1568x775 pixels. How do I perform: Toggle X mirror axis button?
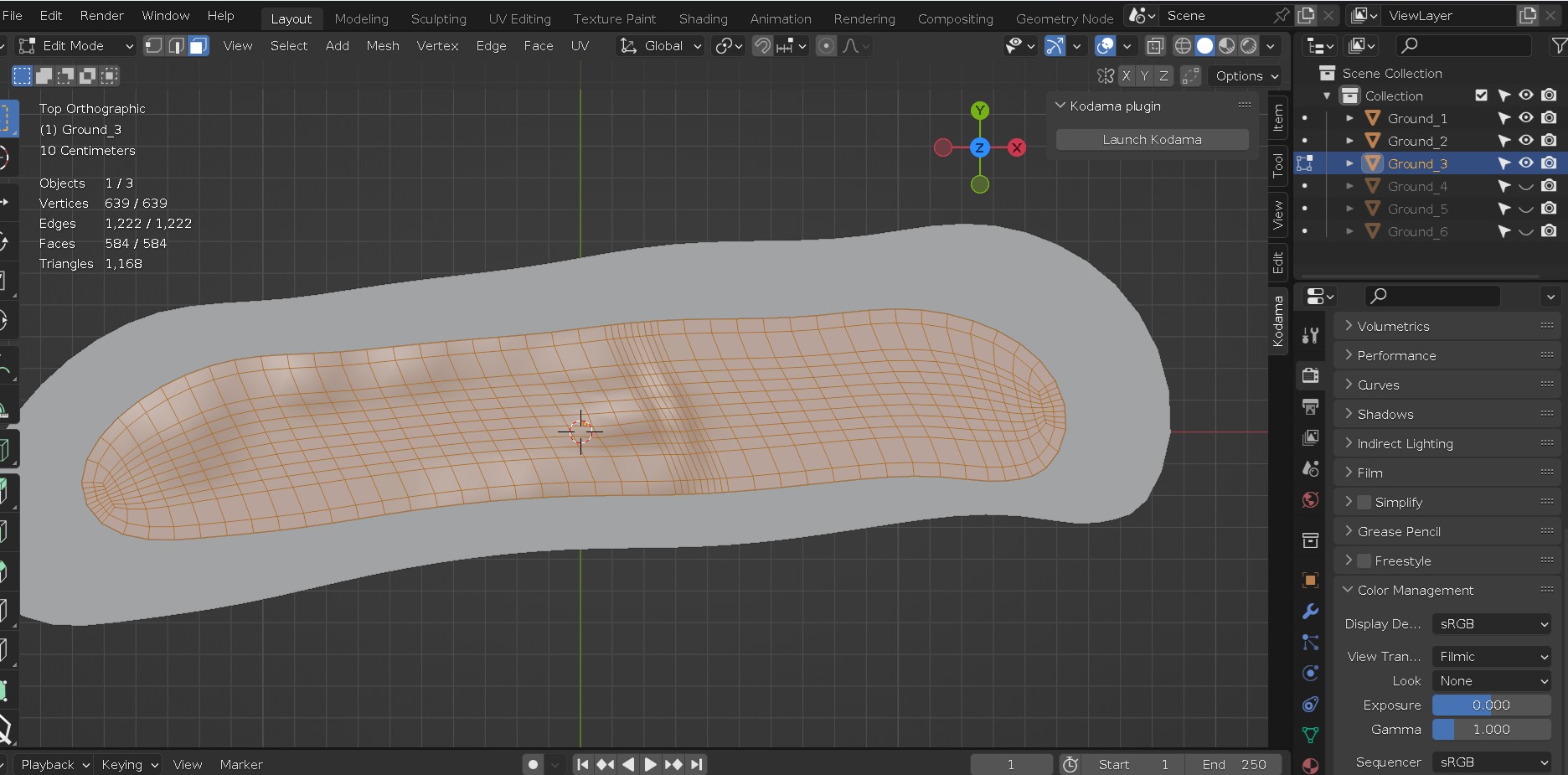[x=1127, y=75]
